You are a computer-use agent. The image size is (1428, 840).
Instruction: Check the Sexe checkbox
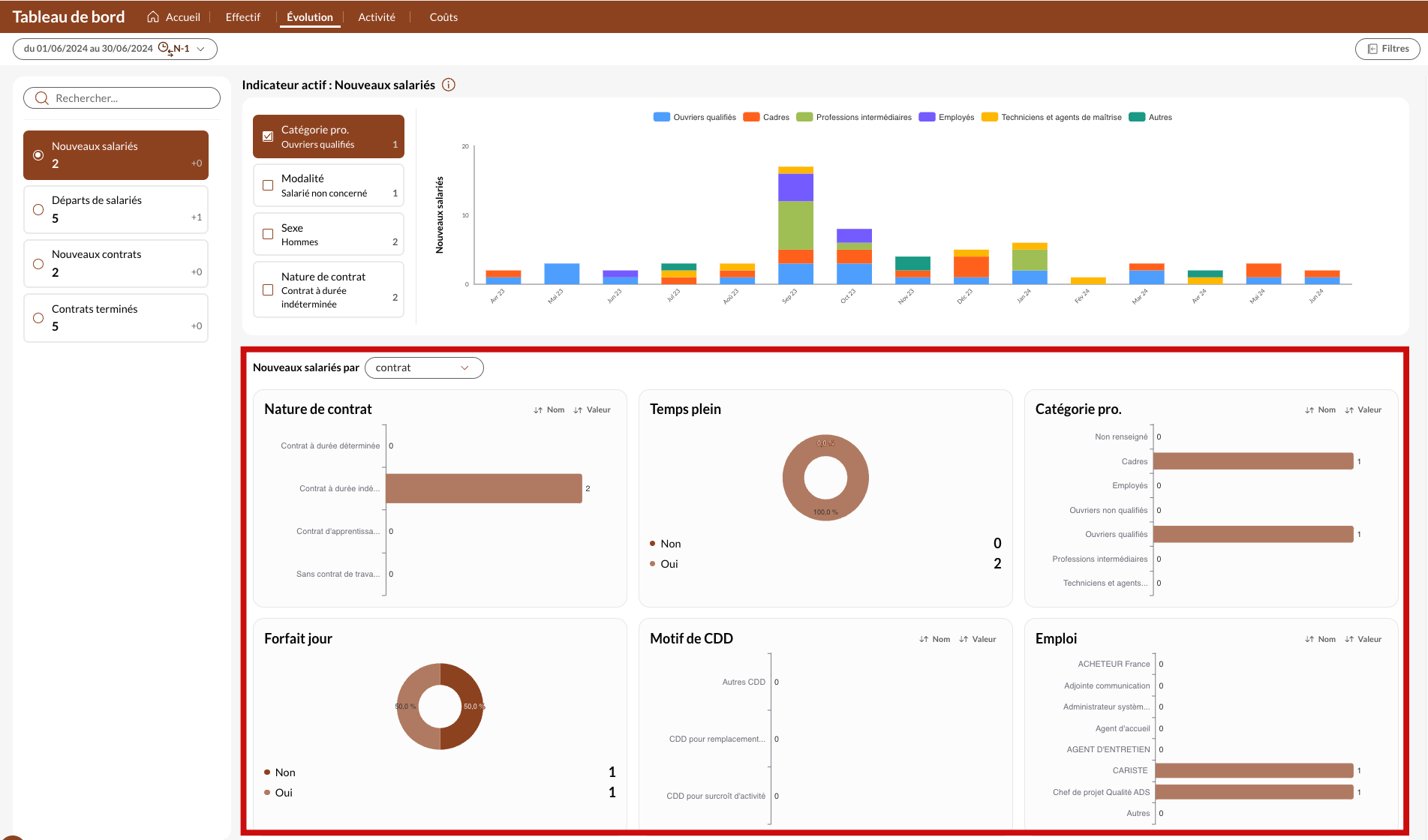[x=268, y=234]
